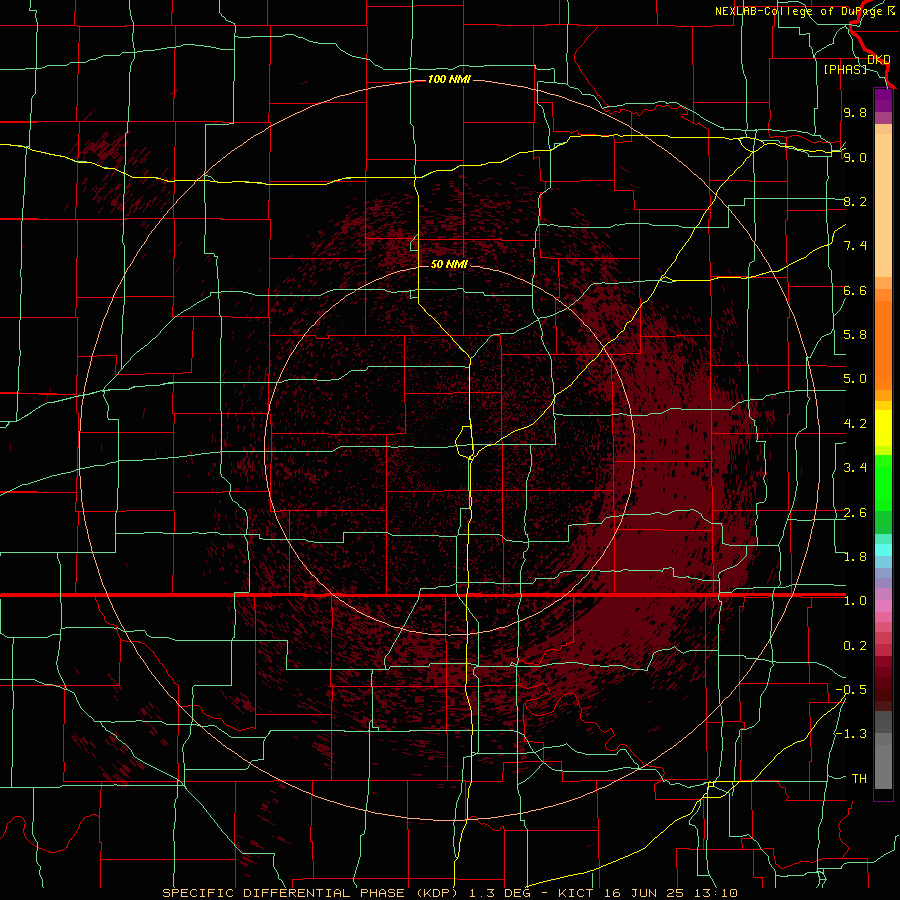Click the 7.4 value on the scale

coord(855,246)
